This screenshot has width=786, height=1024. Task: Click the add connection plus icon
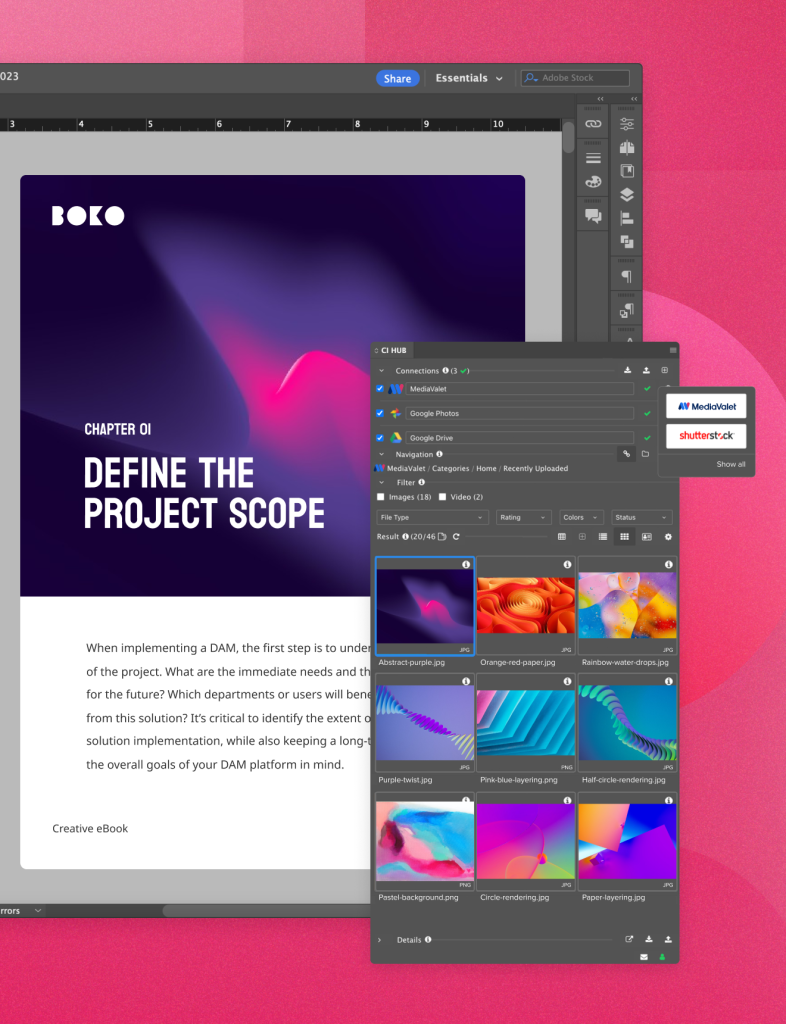(x=665, y=370)
